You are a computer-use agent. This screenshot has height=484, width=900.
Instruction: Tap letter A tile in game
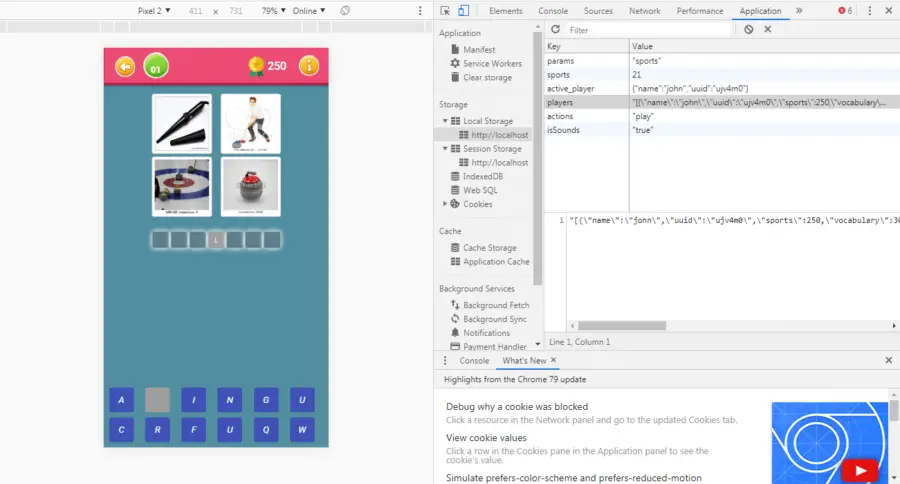pyautogui.click(x=121, y=400)
